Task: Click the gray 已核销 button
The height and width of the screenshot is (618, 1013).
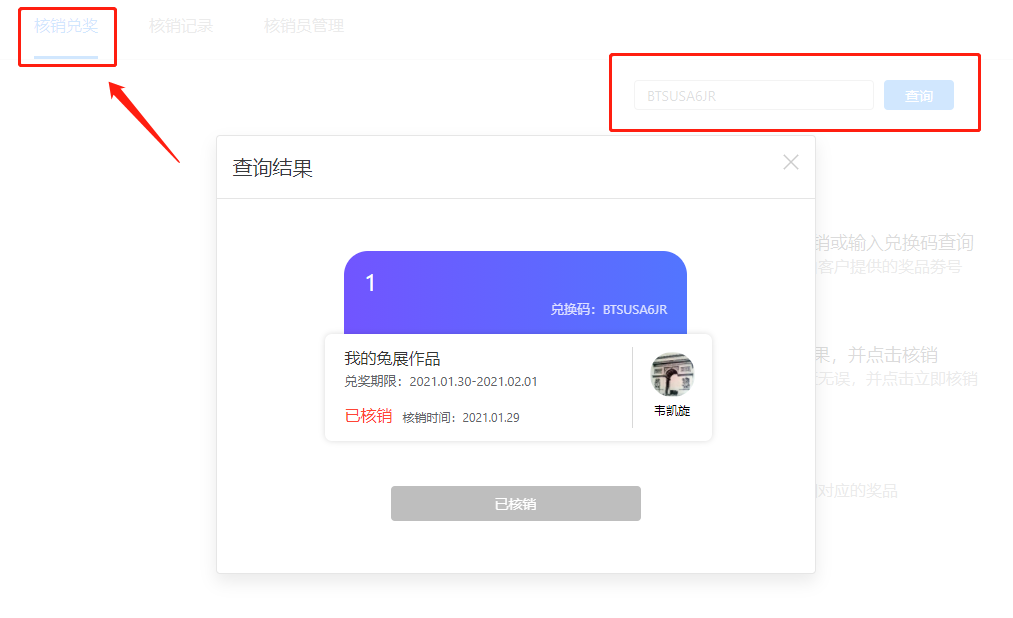Action: (x=516, y=504)
